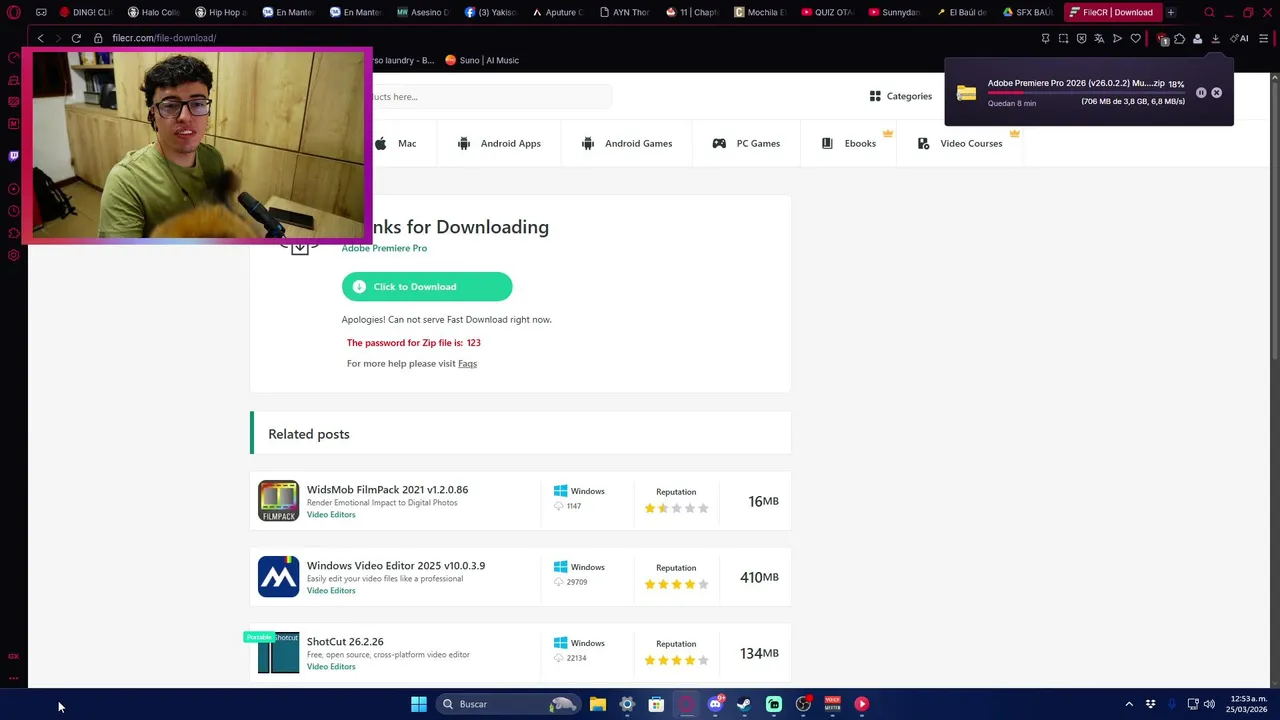Click Video Editors tag under WidsMob FilmPack
The height and width of the screenshot is (720, 1280).
pyautogui.click(x=331, y=515)
